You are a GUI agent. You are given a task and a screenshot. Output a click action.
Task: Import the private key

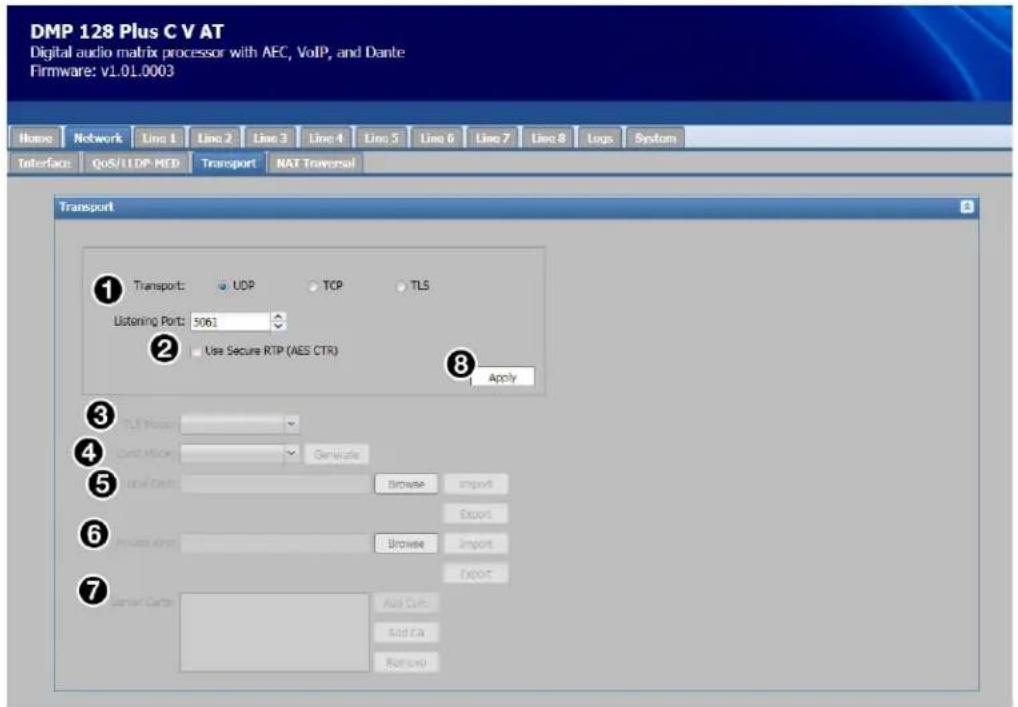pyautogui.click(x=475, y=544)
